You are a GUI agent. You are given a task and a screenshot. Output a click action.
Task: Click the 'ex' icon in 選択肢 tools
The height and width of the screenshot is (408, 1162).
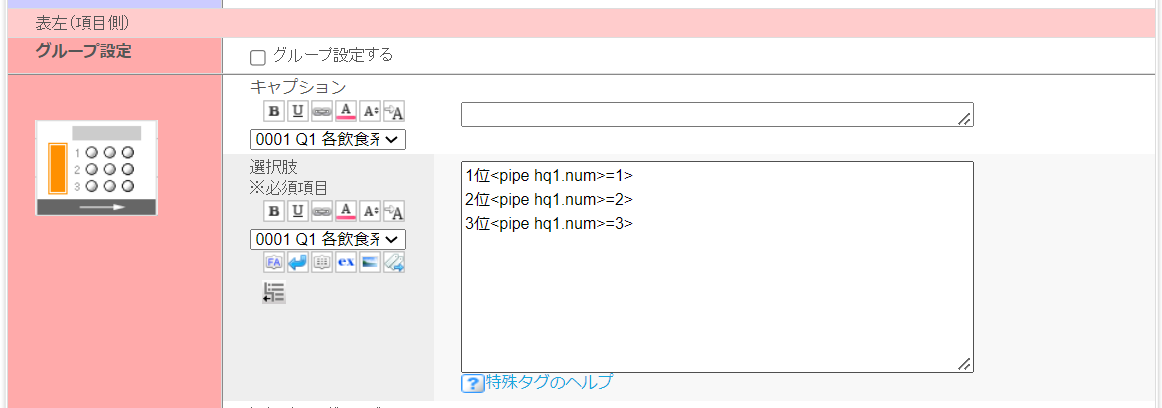(345, 263)
